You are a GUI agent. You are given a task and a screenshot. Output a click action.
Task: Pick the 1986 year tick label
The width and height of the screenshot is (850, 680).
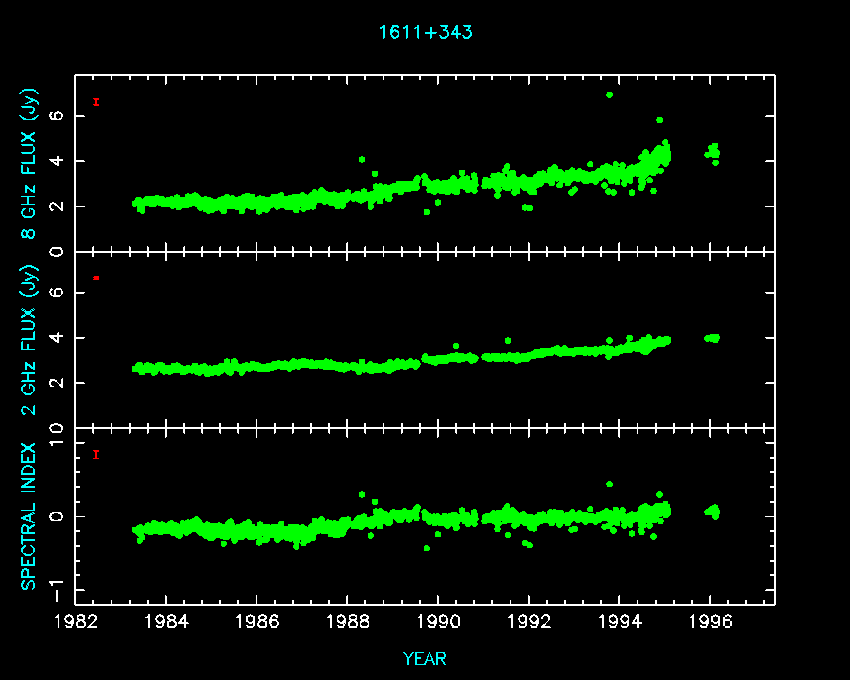(x=257, y=622)
